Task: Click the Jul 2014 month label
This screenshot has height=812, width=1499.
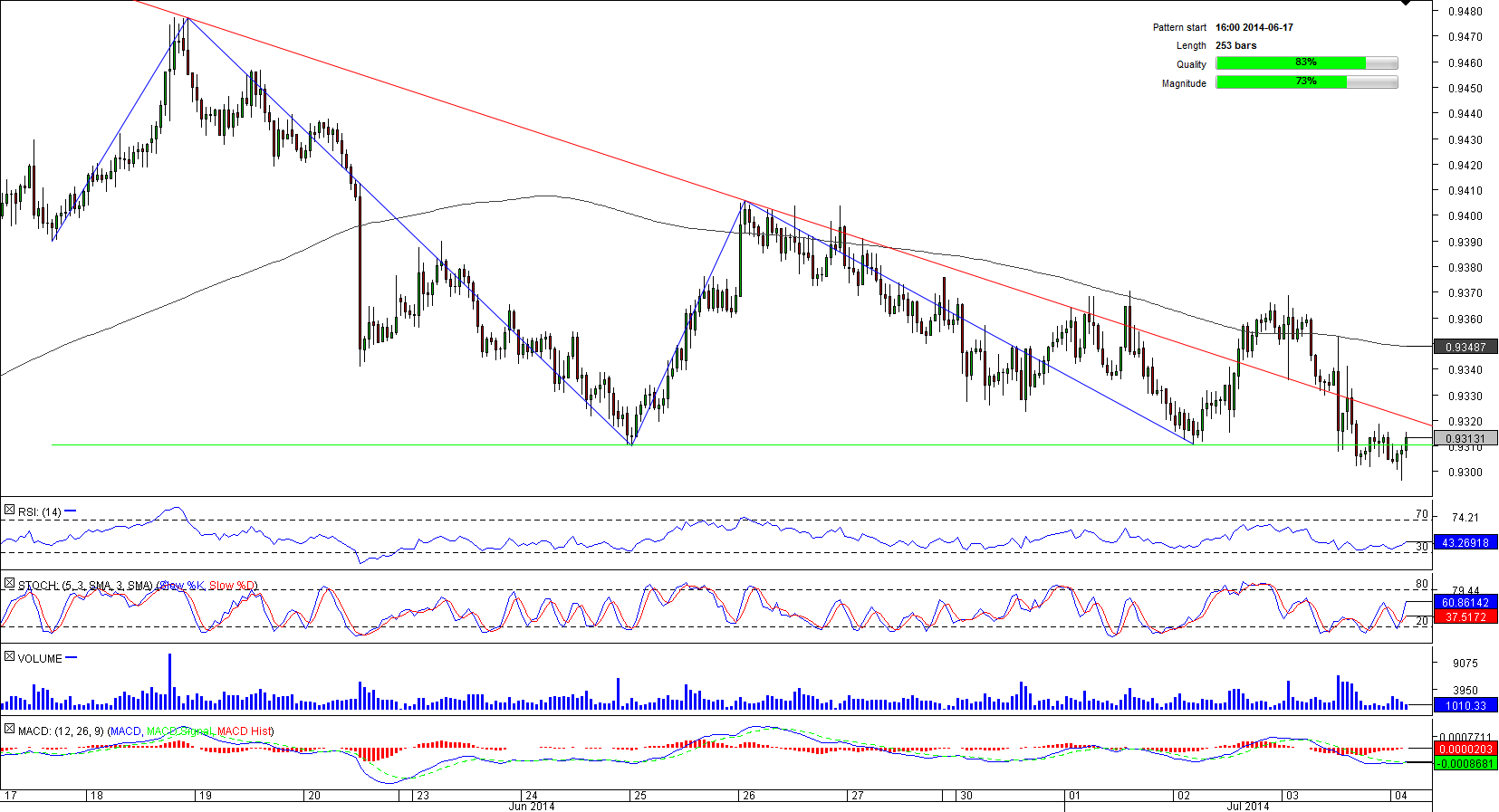Action: 1247,806
